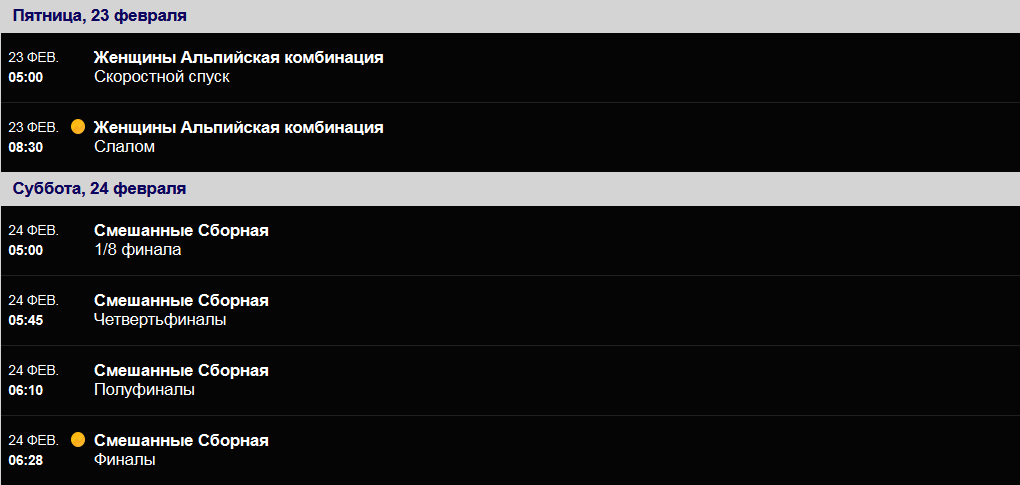Select the Смешанные Сборная 1/8 финала row
Viewport: 1020px width, 485px height.
(x=510, y=241)
